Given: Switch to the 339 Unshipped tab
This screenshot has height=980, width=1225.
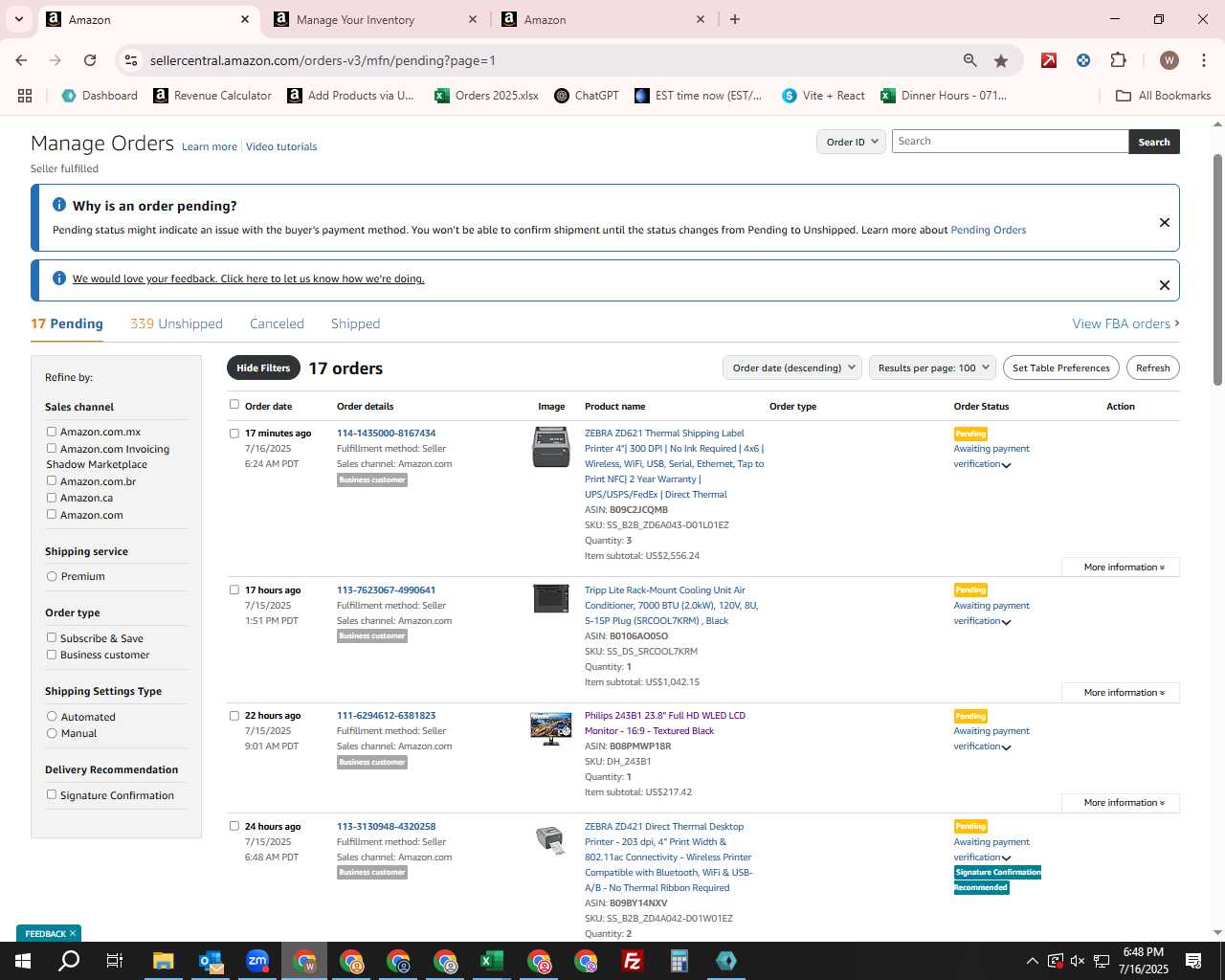Looking at the screenshot, I should 176,323.
